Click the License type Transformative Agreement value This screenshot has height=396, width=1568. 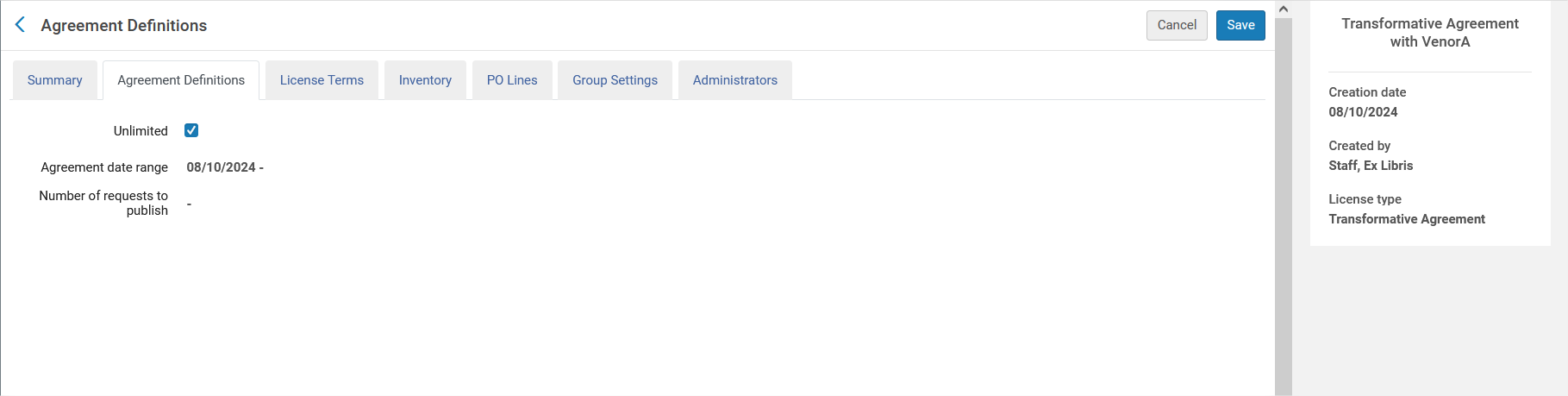(x=1407, y=219)
